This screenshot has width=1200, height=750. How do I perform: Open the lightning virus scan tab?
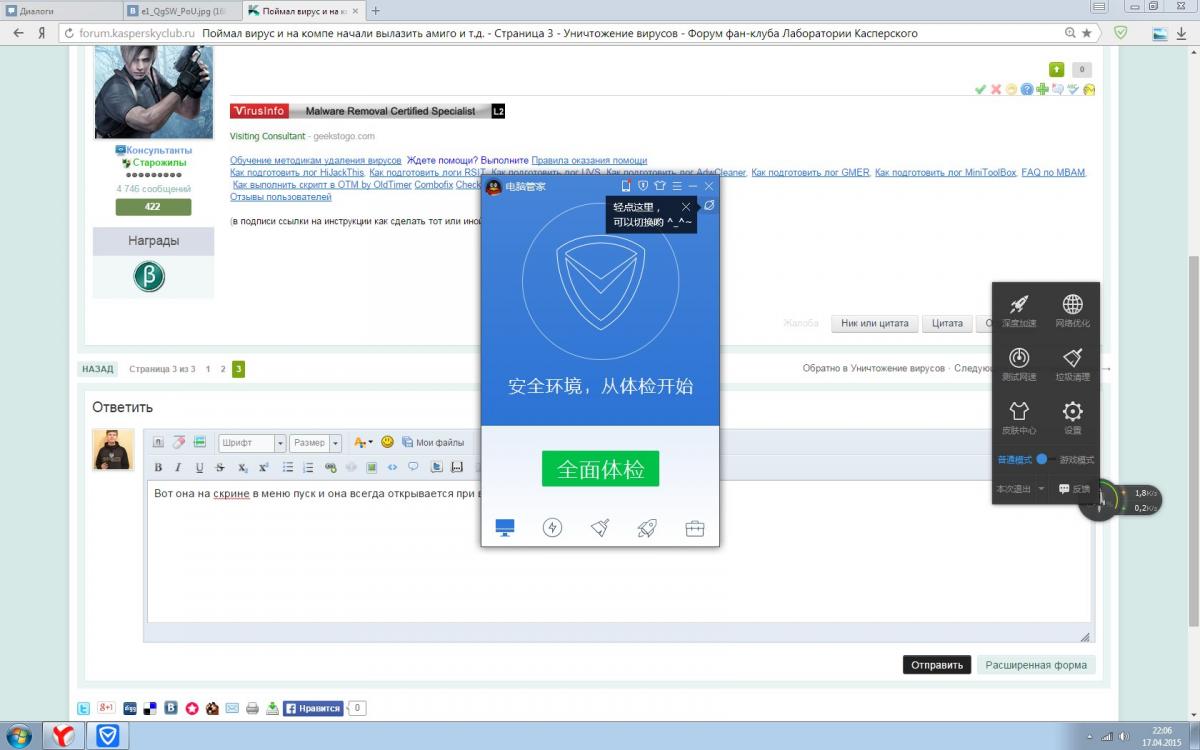pyautogui.click(x=552, y=527)
